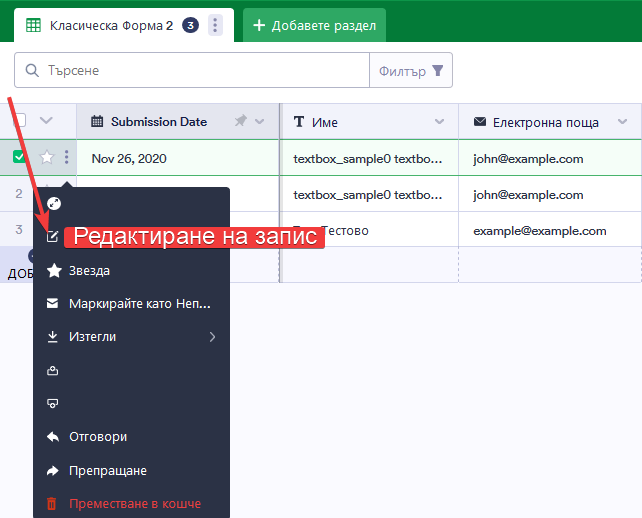Click the pin icon in Submission Date column
Viewport: 642px width, 518px height.
(241, 121)
